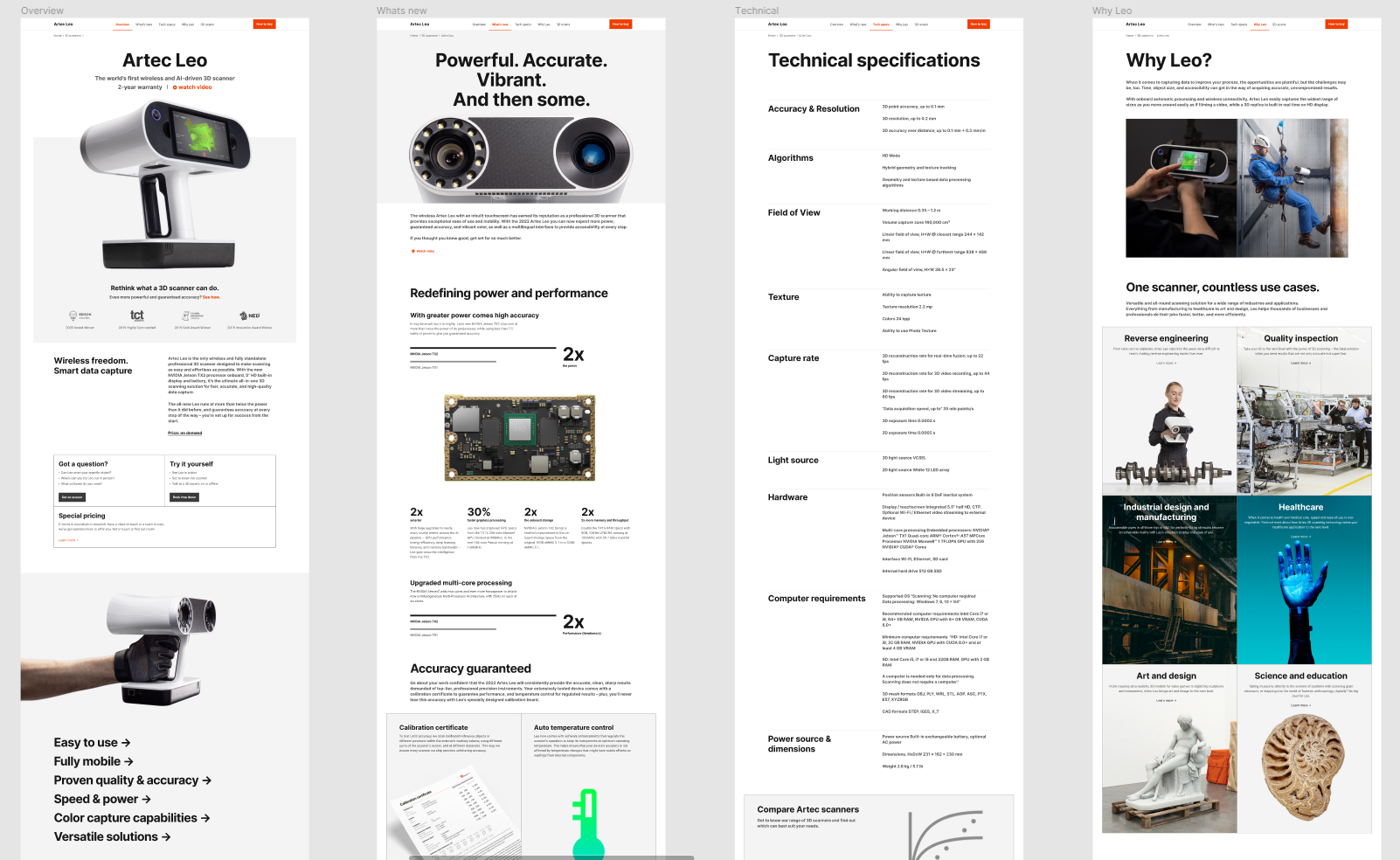Select Overview tab in Overview frame nav
Viewport: 1400px width, 860px height.
click(123, 24)
